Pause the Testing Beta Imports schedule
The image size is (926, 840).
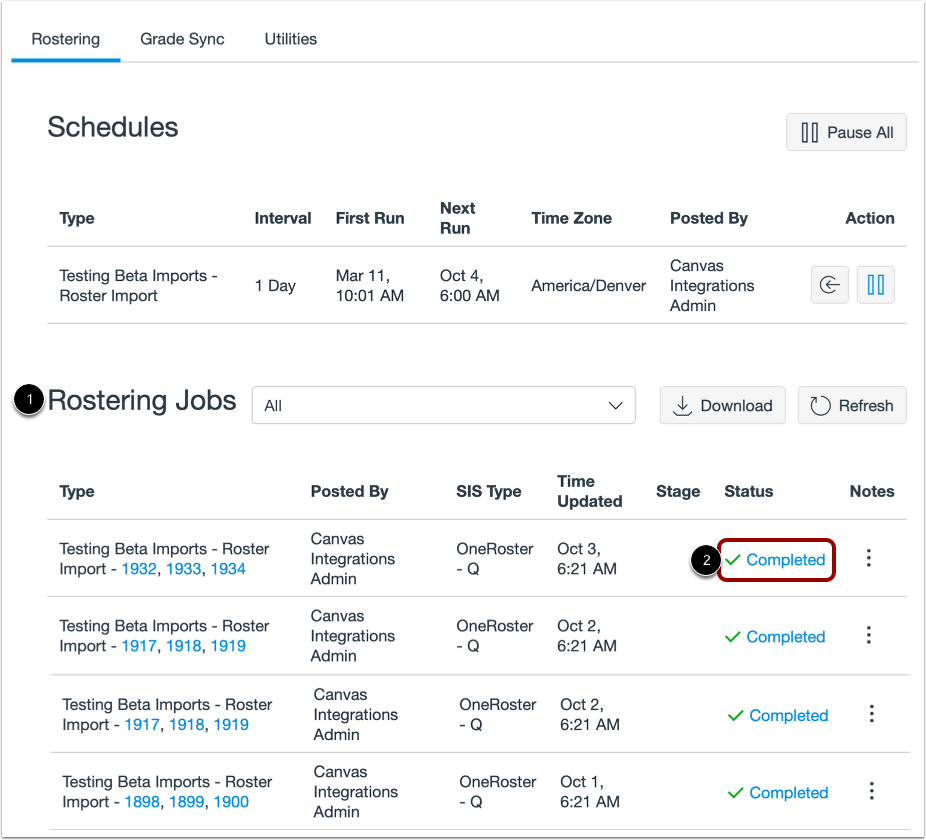pyautogui.click(x=876, y=285)
